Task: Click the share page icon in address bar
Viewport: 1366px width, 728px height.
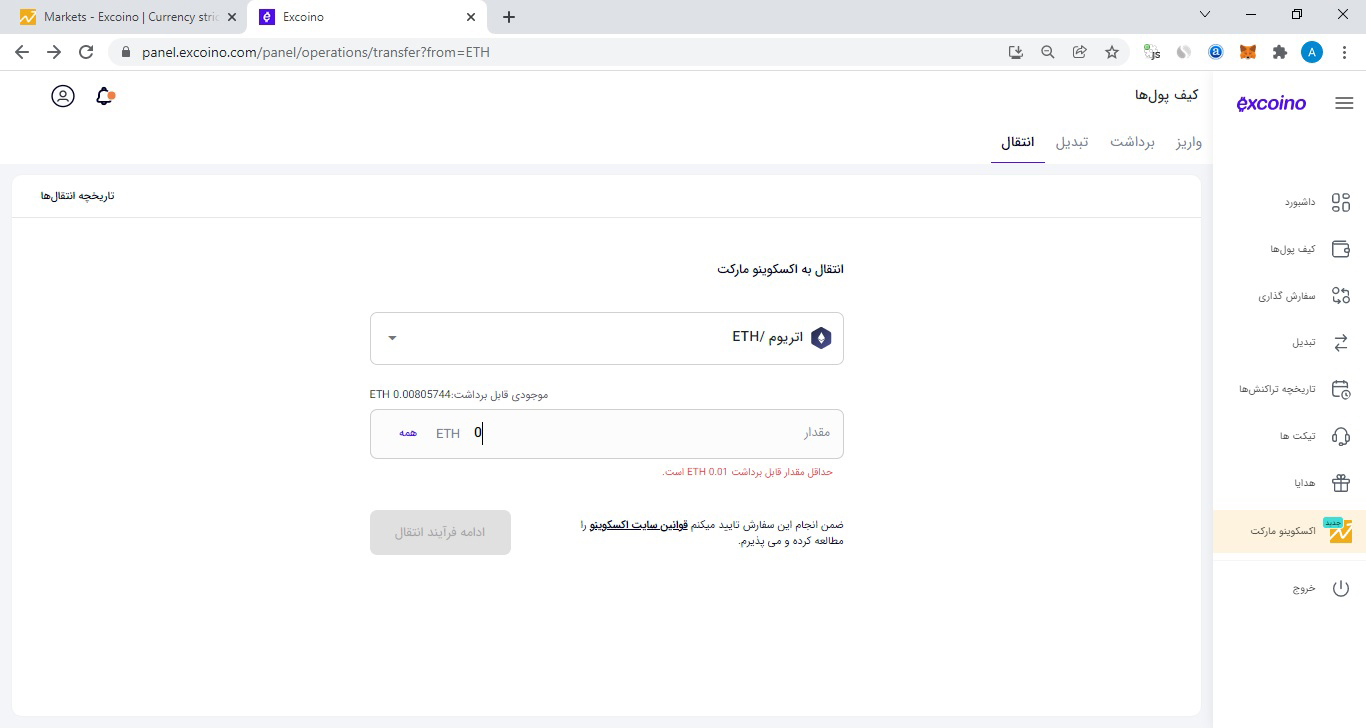Action: tap(1079, 52)
